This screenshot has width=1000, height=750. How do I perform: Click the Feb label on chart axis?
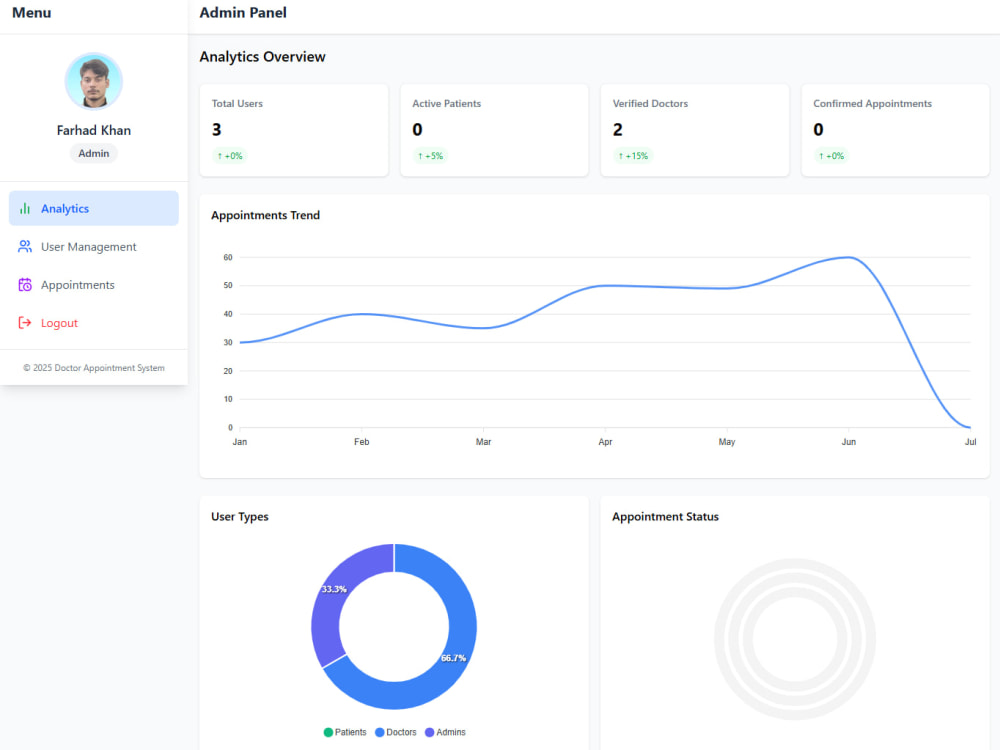362,442
